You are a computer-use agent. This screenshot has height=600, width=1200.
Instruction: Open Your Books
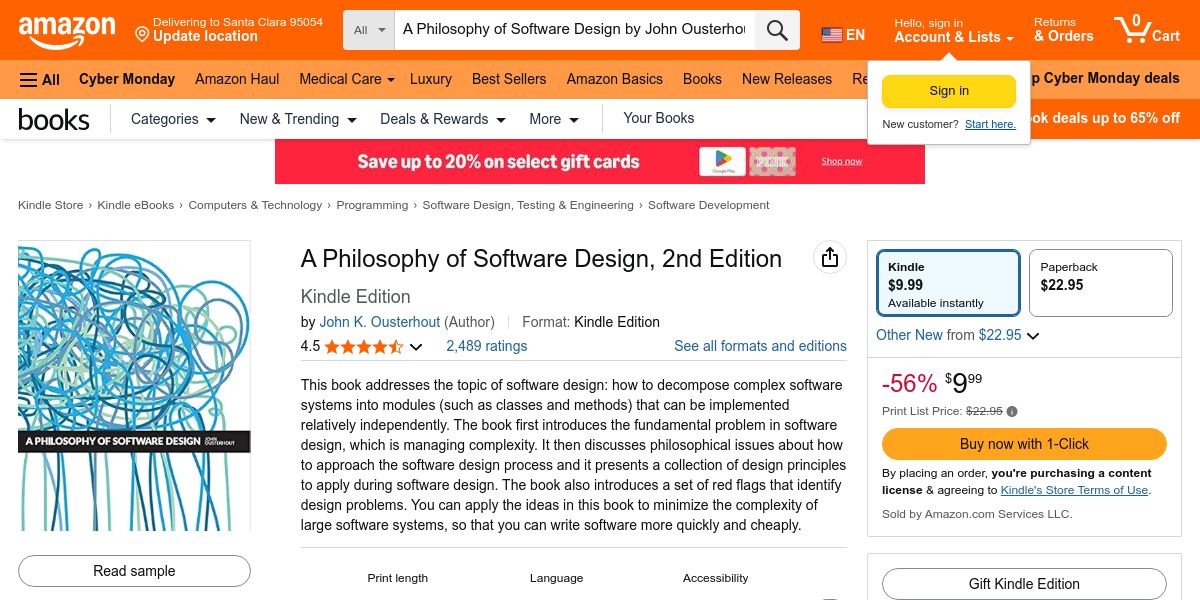tap(659, 118)
